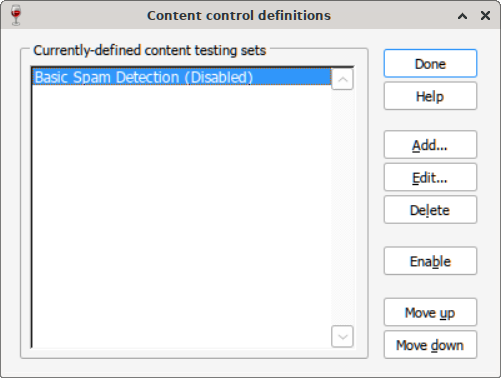Click the Wine glass icon in title bar

point(16,15)
